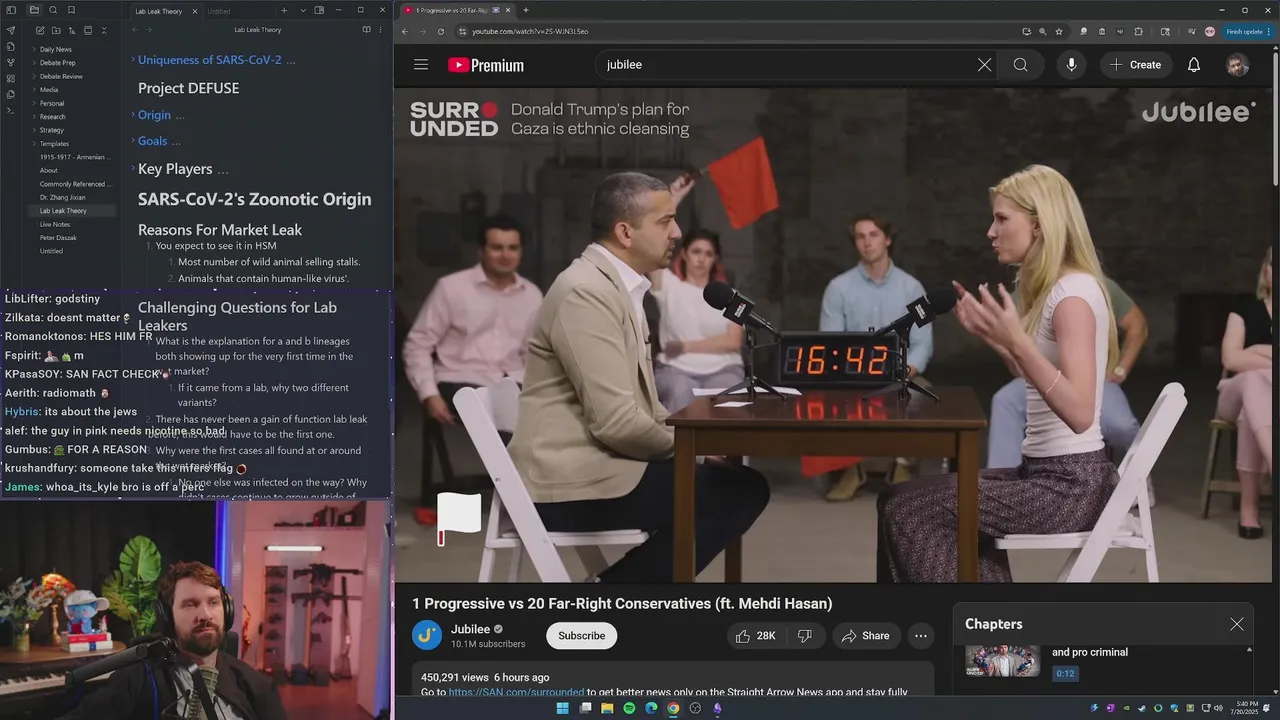Open a new Chrome tab

pos(526,10)
